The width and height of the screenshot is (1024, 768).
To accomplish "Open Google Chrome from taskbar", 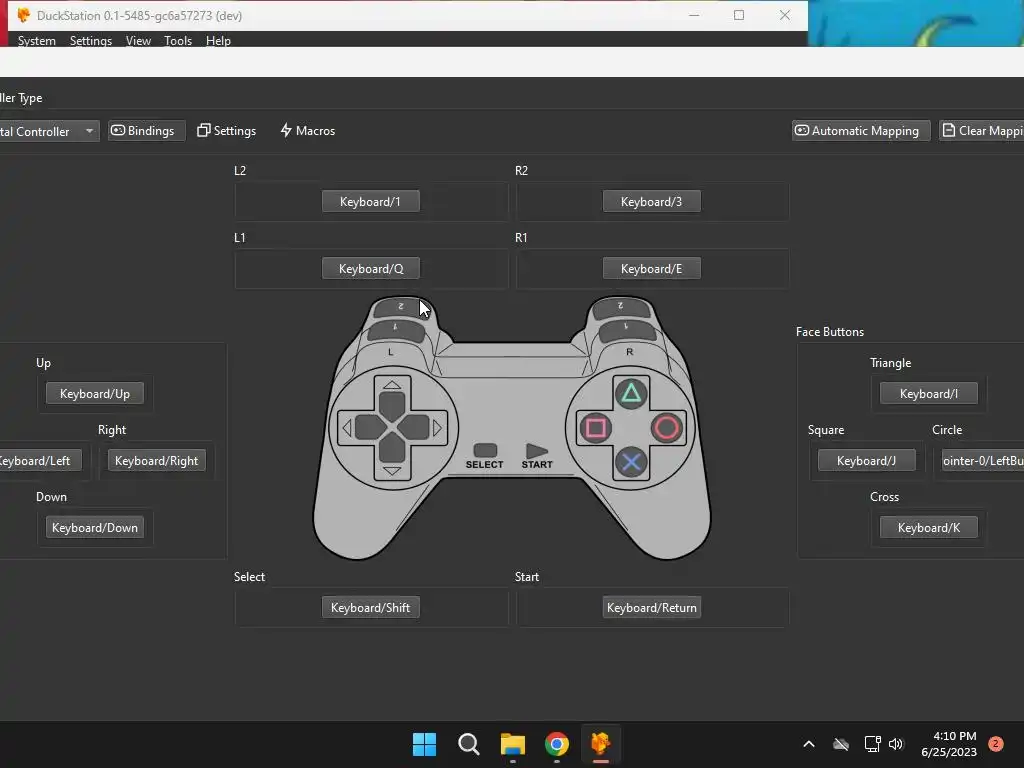I will 557,744.
